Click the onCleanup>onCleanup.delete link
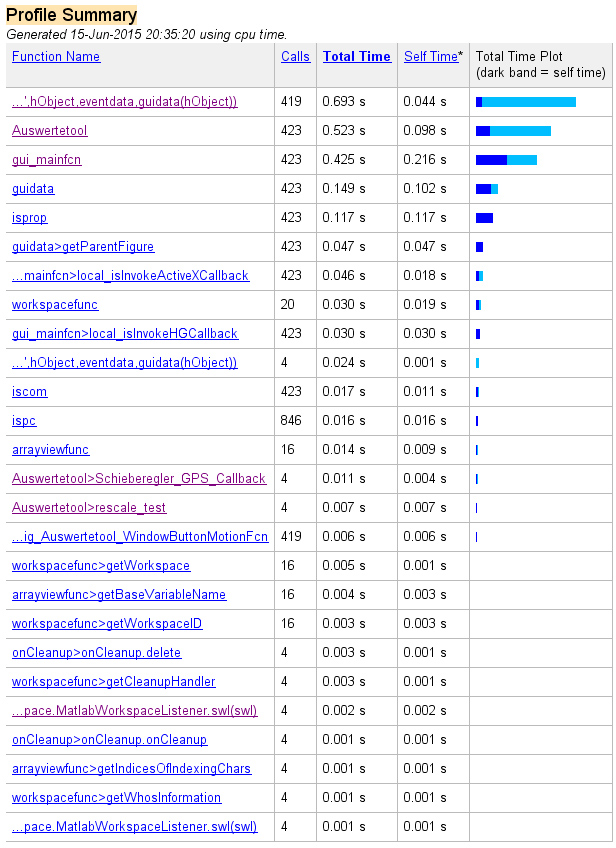This screenshot has width=616, height=848. coord(97,653)
